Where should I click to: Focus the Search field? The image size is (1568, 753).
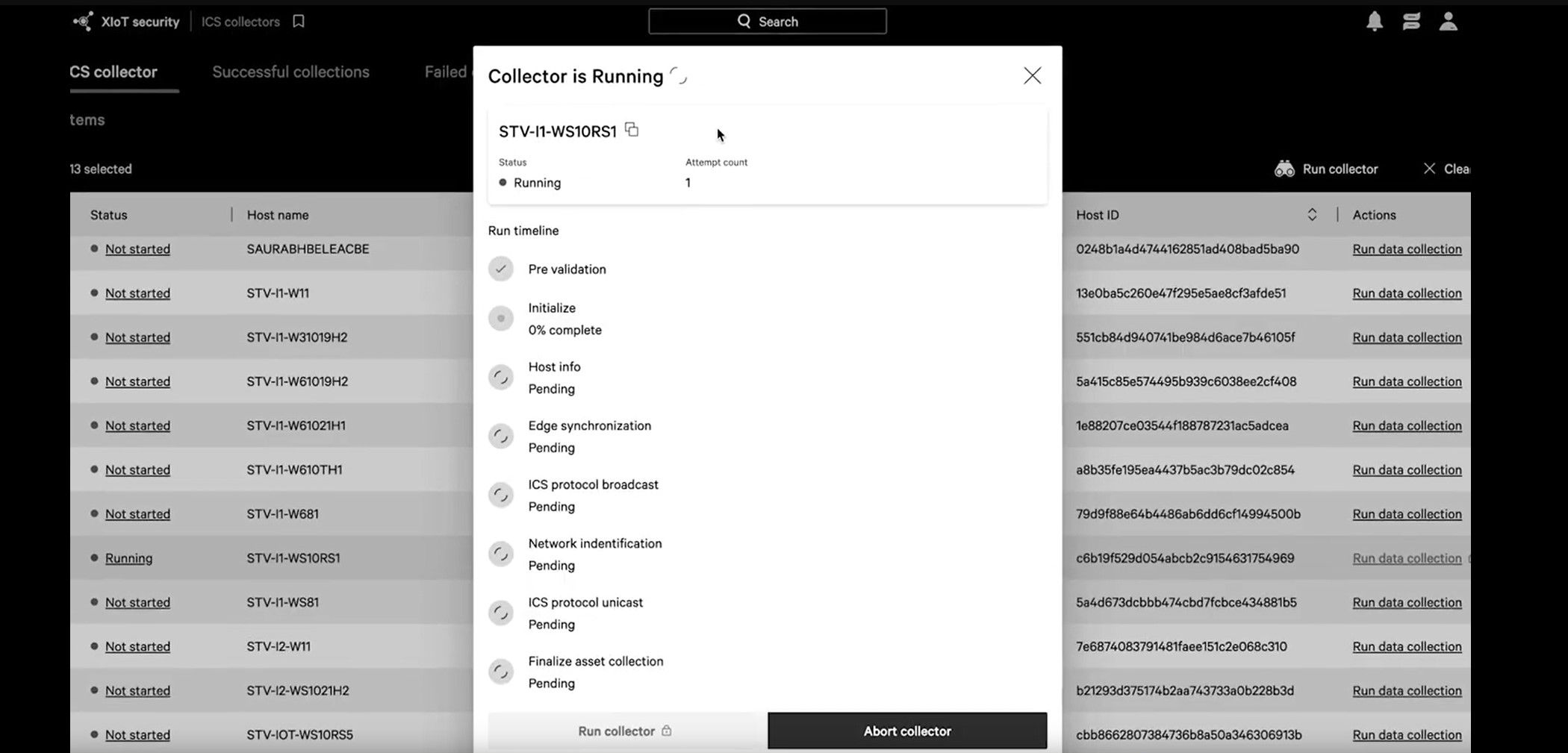[x=768, y=22]
